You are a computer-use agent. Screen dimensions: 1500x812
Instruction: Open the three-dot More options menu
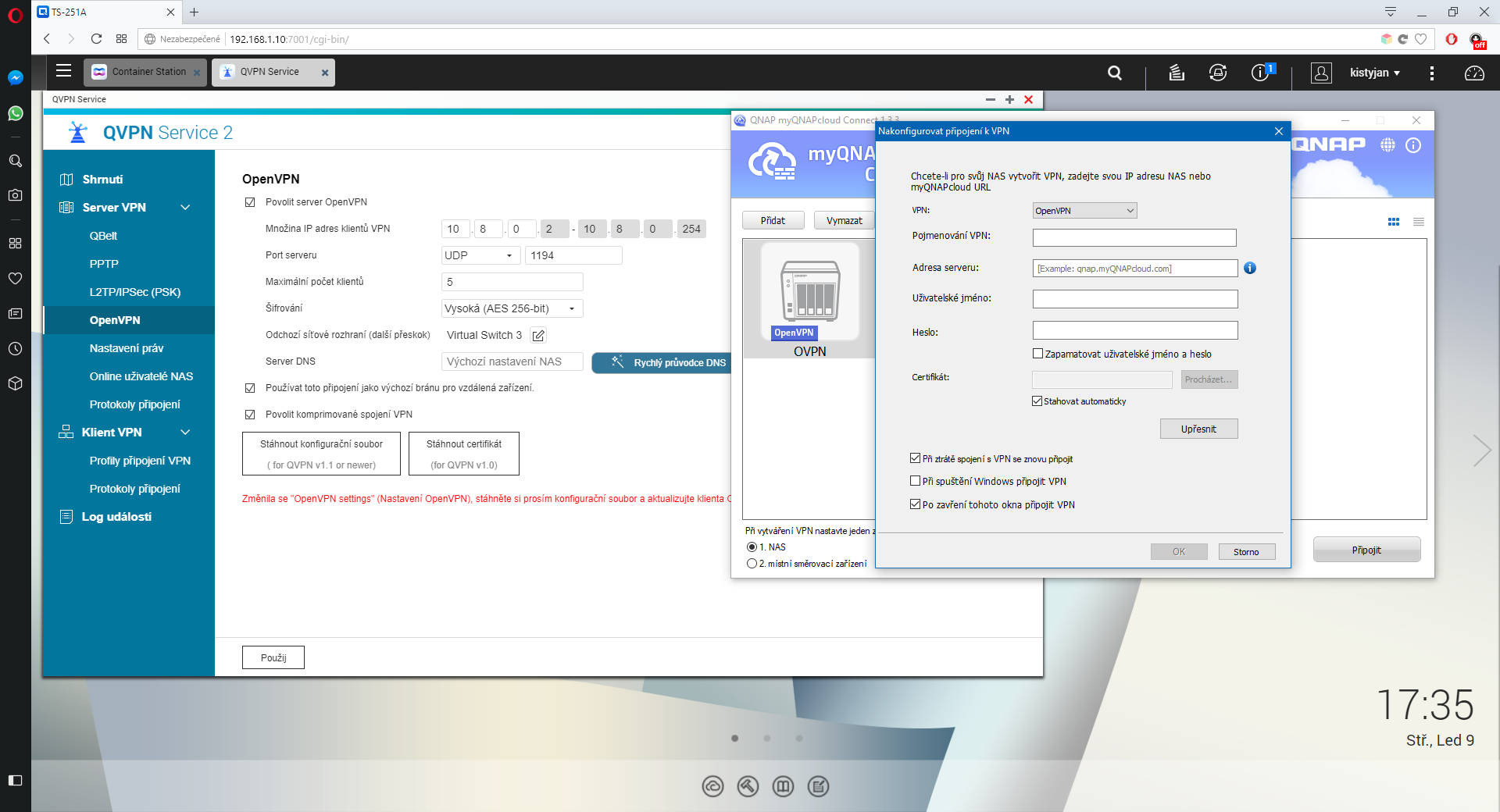[x=1431, y=73]
